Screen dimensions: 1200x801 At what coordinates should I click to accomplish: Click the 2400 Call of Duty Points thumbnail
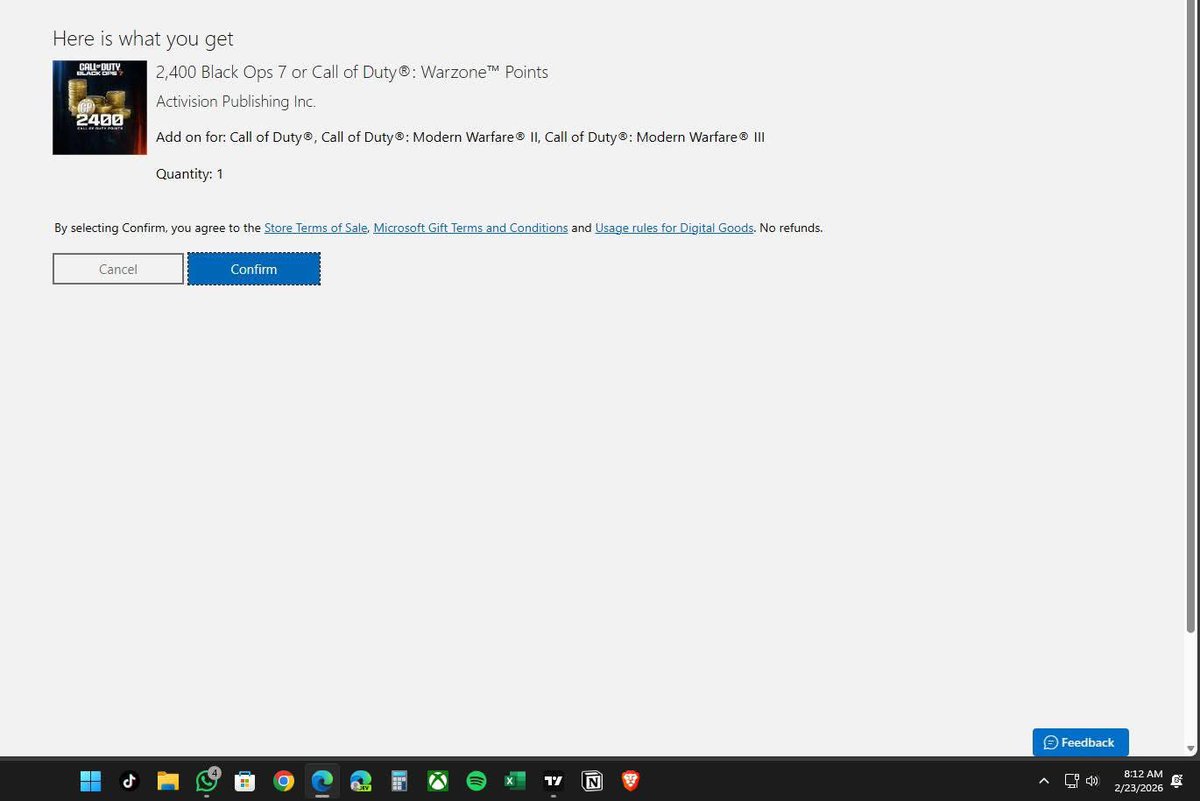100,108
